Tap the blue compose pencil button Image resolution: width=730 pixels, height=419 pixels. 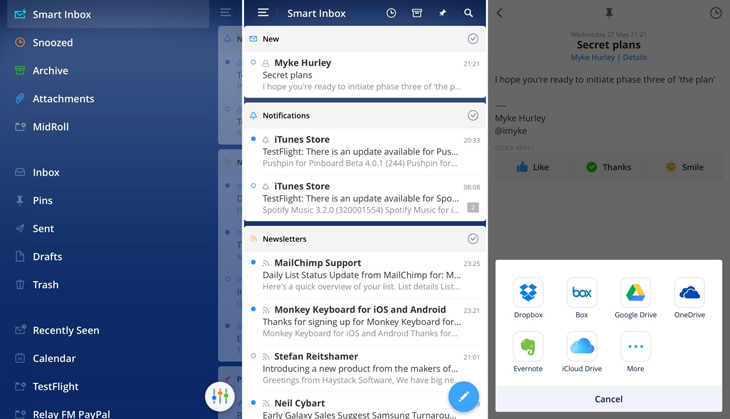tap(463, 397)
